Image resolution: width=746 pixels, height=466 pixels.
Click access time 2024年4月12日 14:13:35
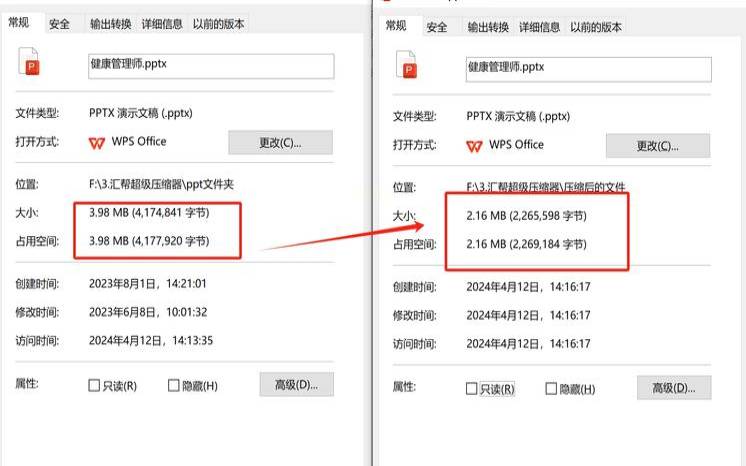point(151,341)
